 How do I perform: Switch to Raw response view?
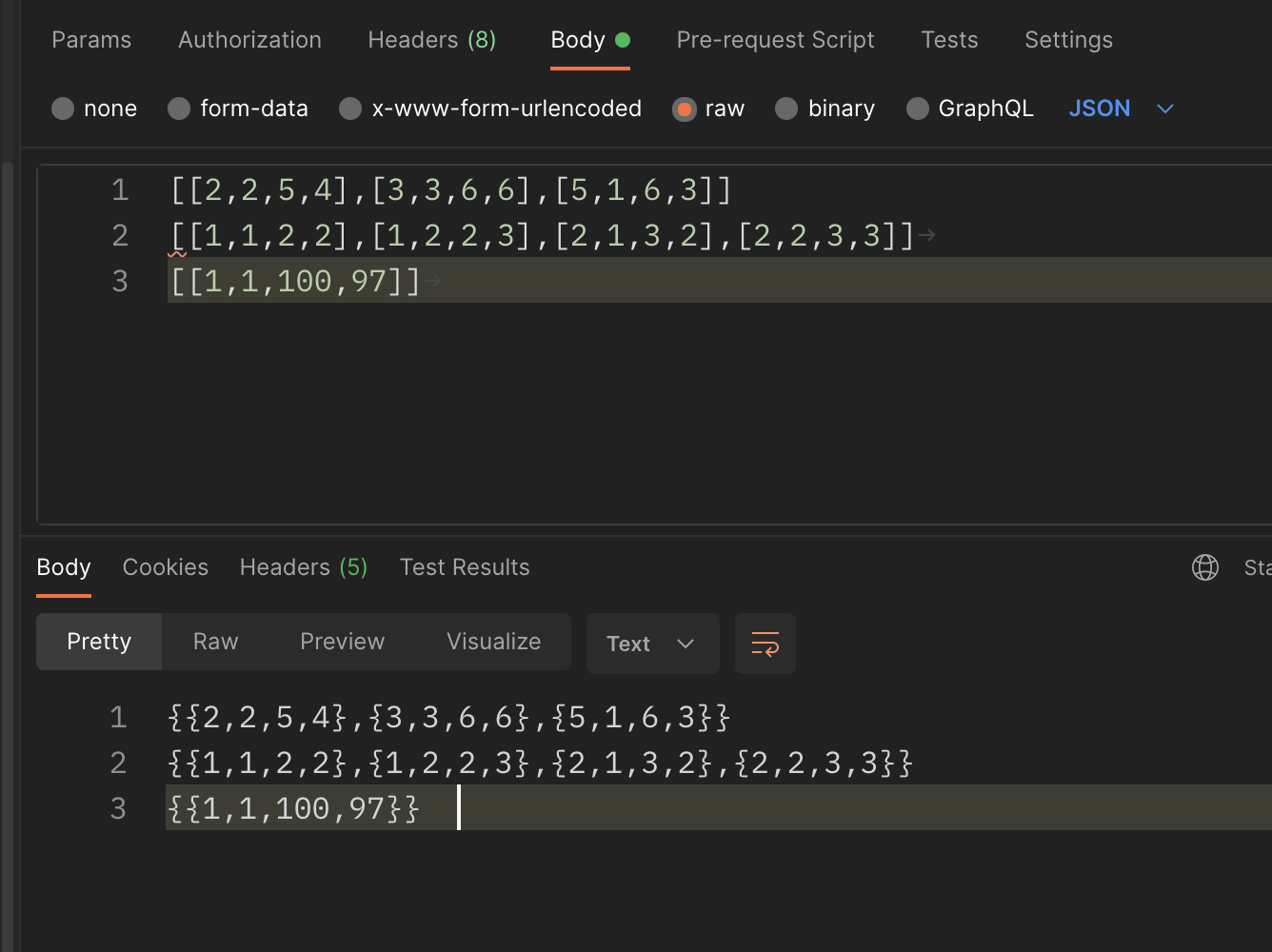215,642
